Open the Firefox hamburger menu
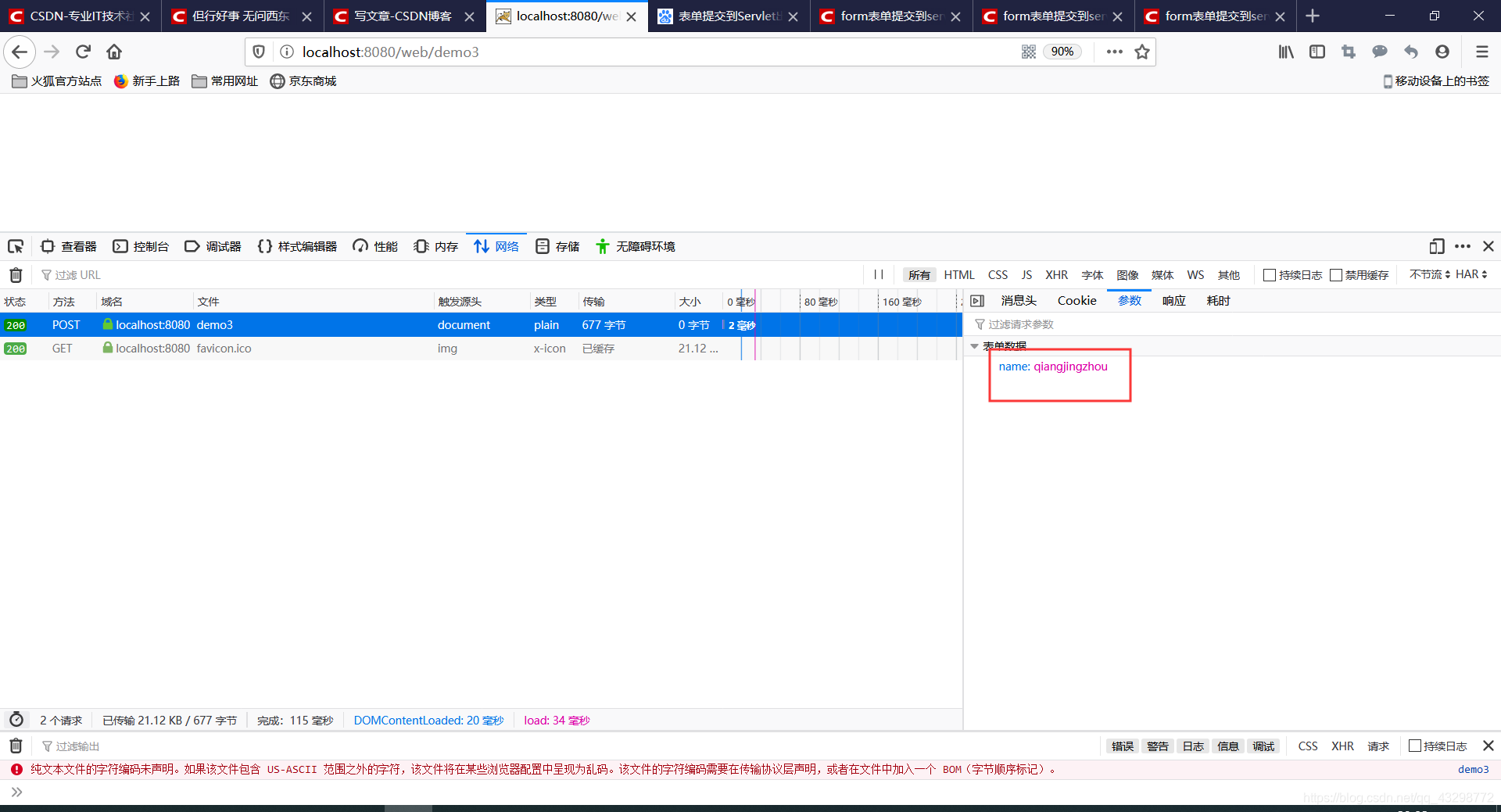The height and width of the screenshot is (812, 1501). (x=1481, y=52)
